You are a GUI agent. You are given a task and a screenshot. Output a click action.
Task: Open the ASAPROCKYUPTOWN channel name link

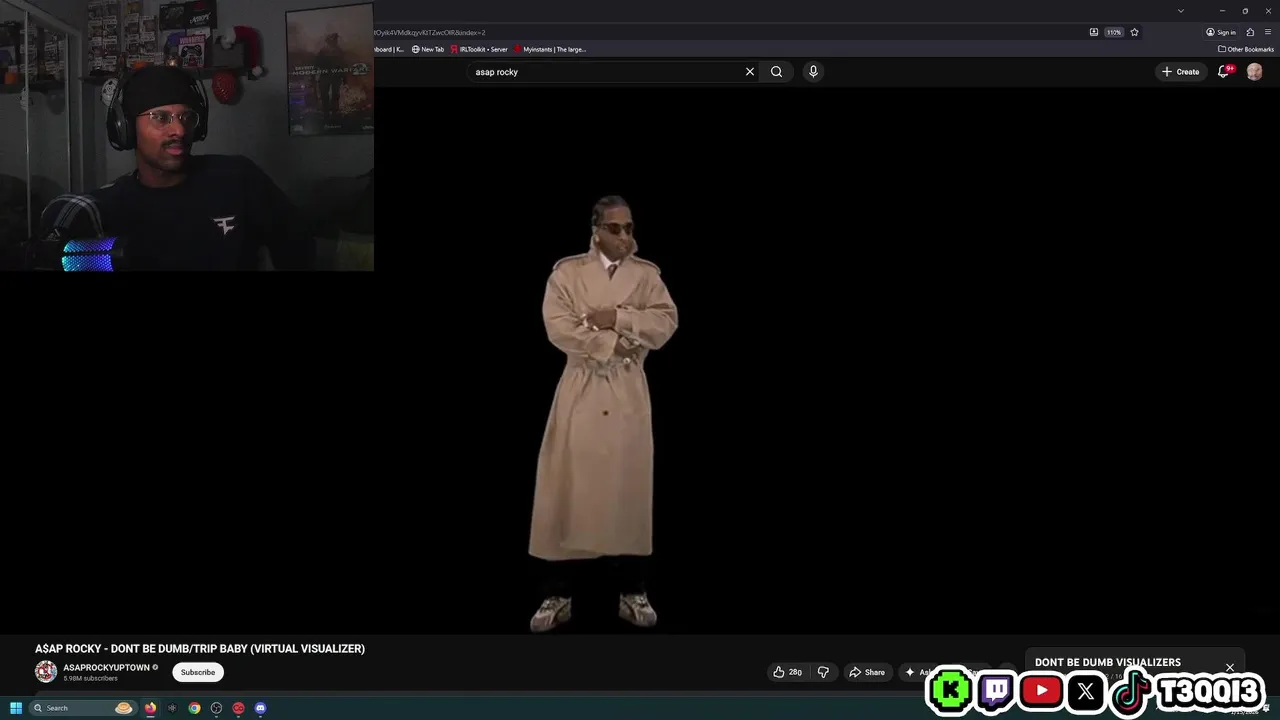(106, 667)
